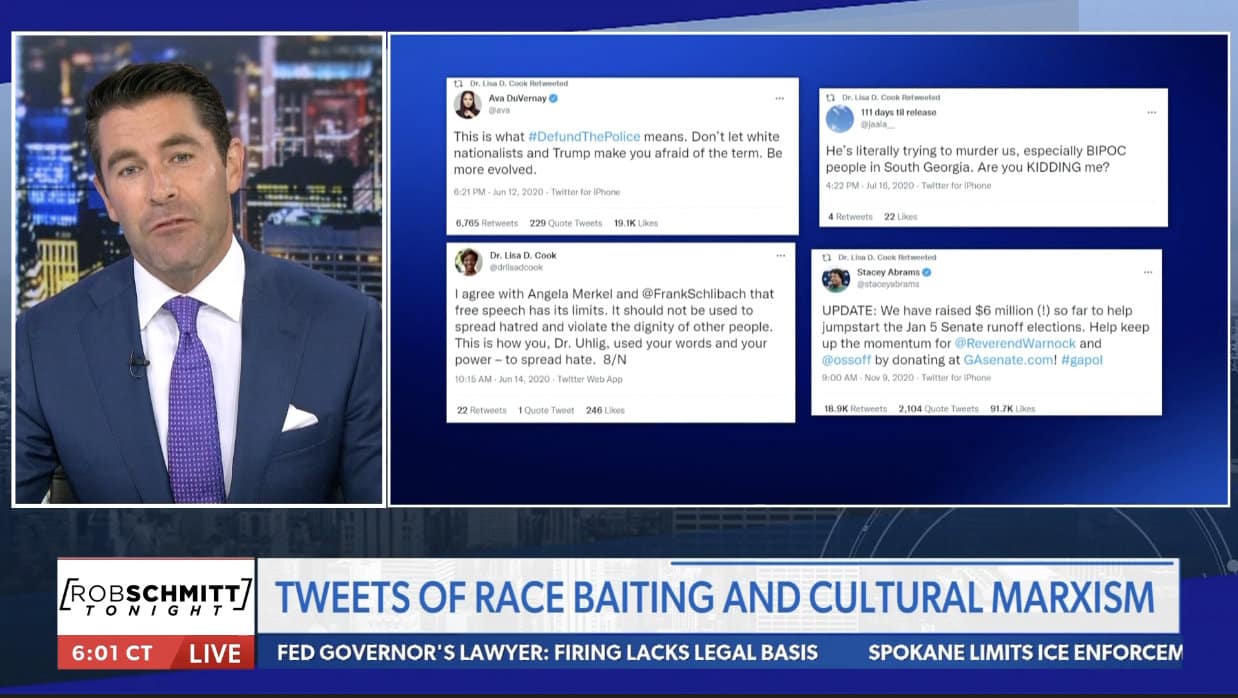View the 6,765 Retweets list
This screenshot has height=698, width=1238.
(x=487, y=223)
